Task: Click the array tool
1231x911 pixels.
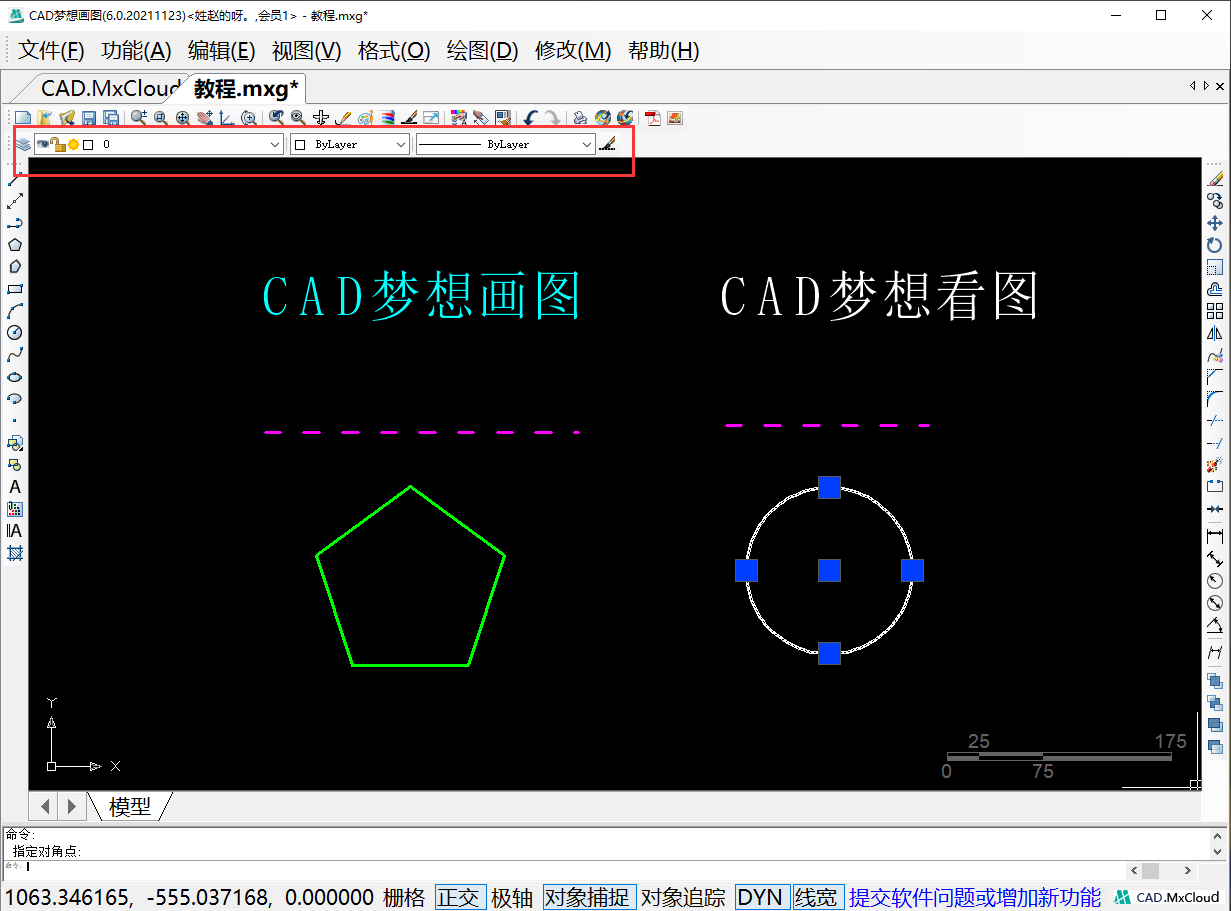Action: pos(1215,311)
